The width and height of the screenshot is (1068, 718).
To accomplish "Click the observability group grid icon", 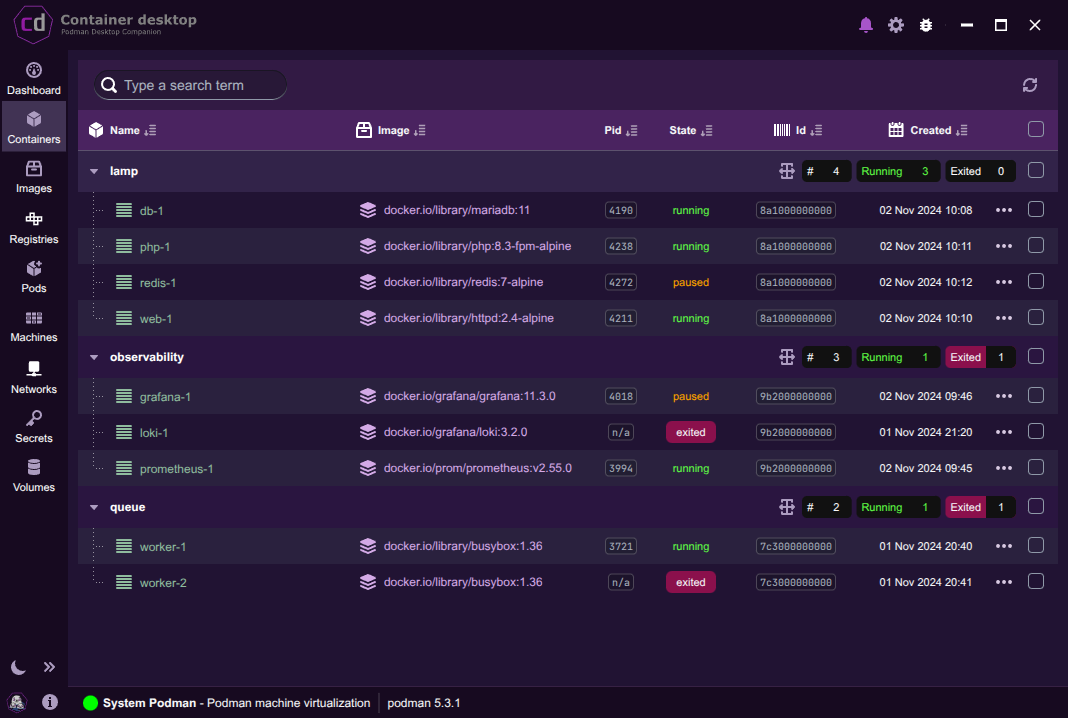I will [x=787, y=357].
